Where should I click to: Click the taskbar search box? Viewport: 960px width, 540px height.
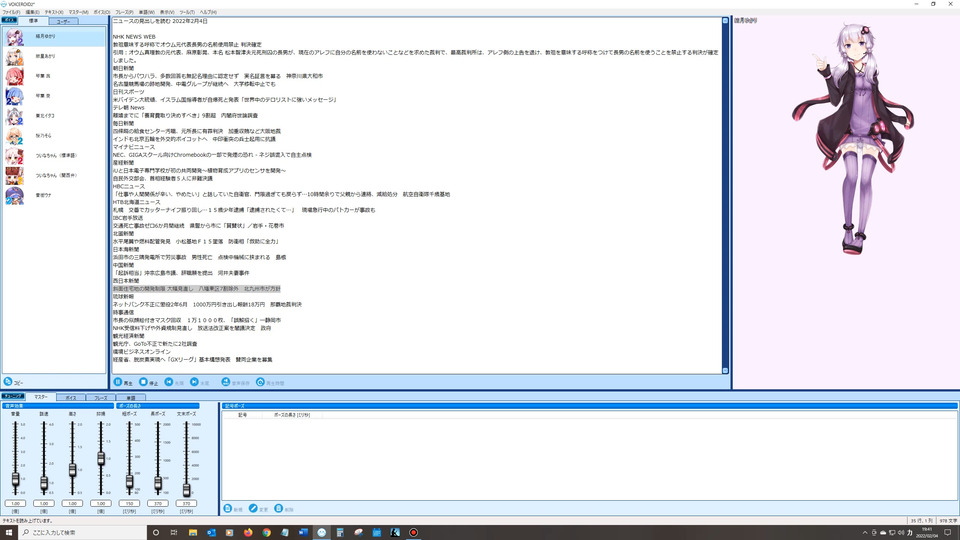pyautogui.click(x=83, y=532)
